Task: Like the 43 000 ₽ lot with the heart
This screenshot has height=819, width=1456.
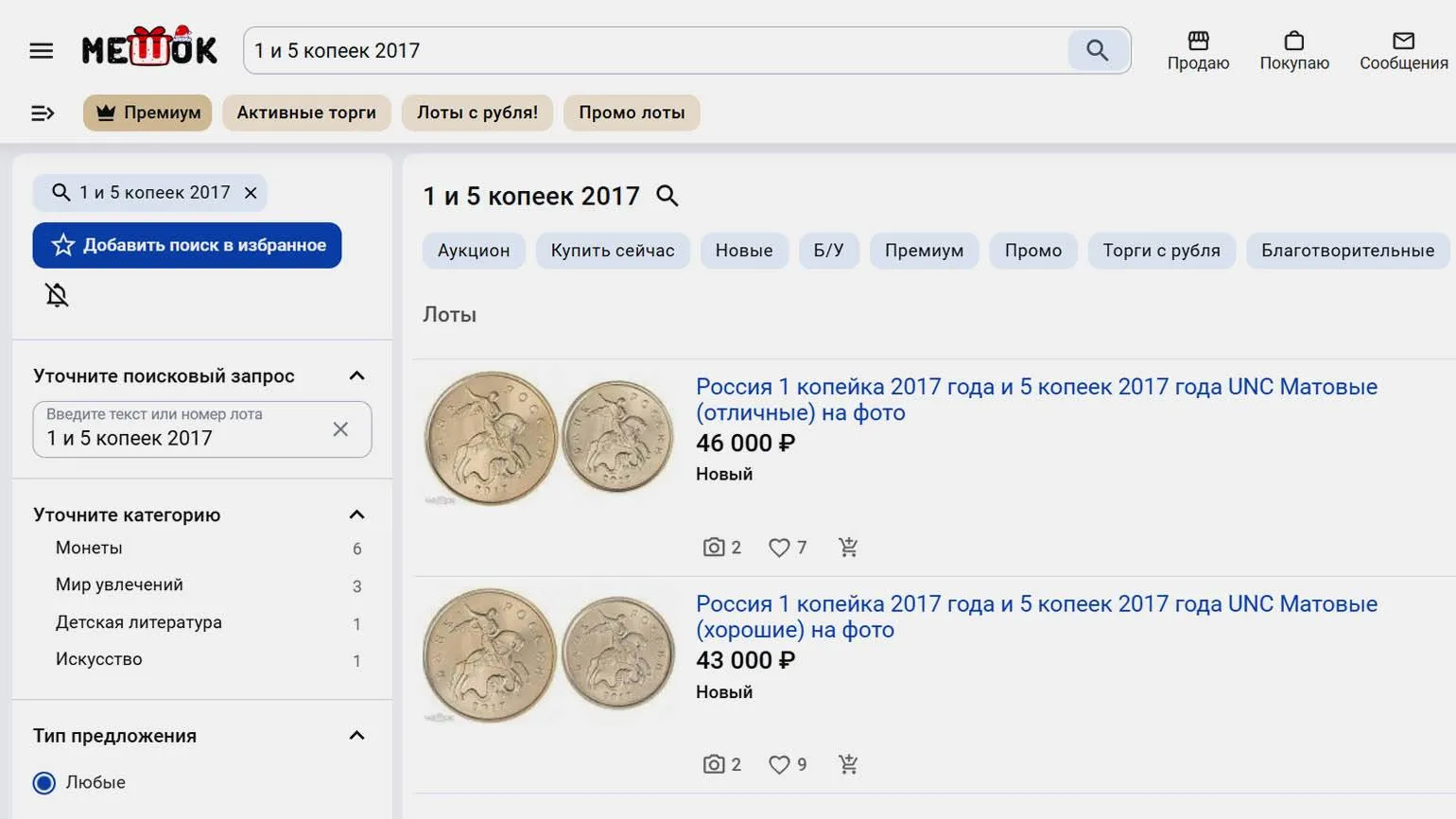Action: tap(779, 764)
